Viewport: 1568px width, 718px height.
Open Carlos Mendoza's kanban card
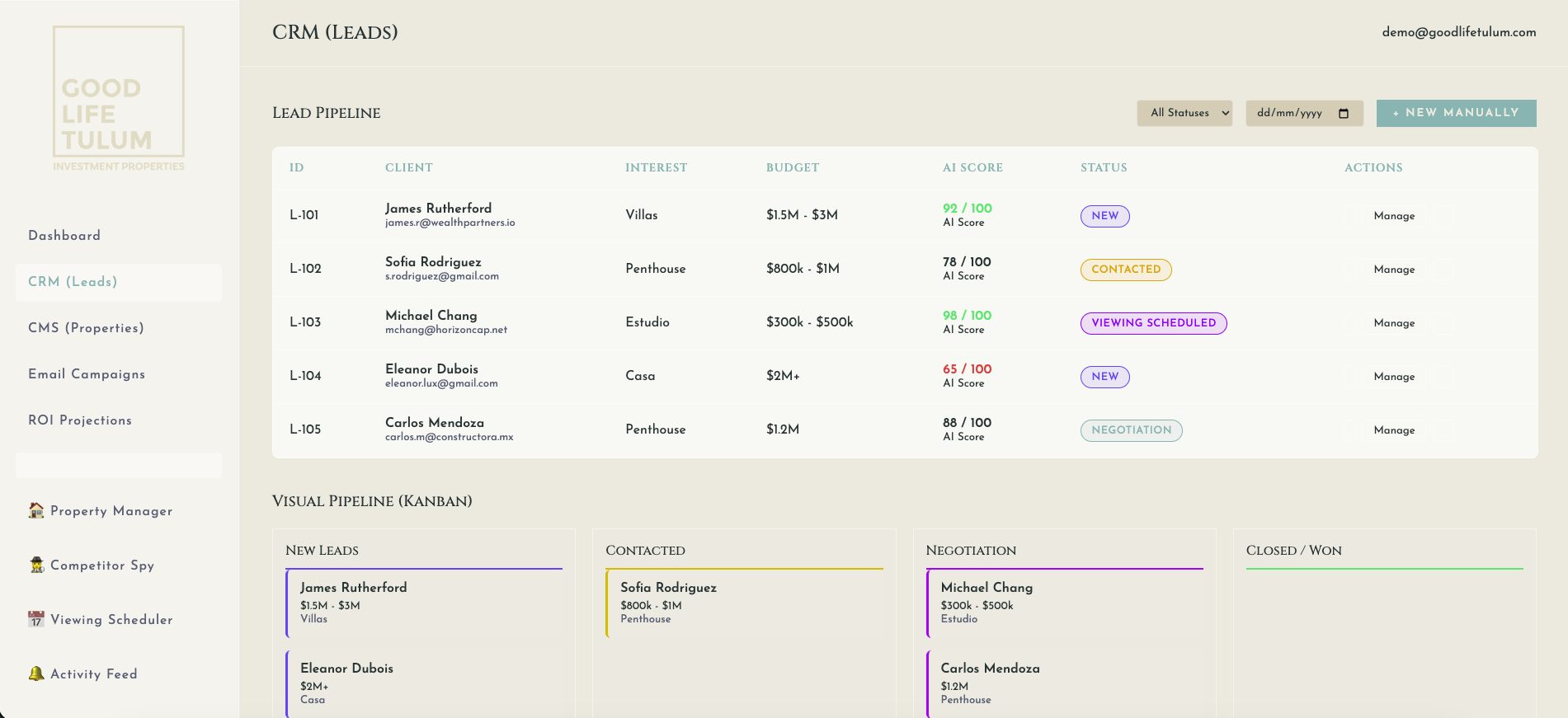1064,683
